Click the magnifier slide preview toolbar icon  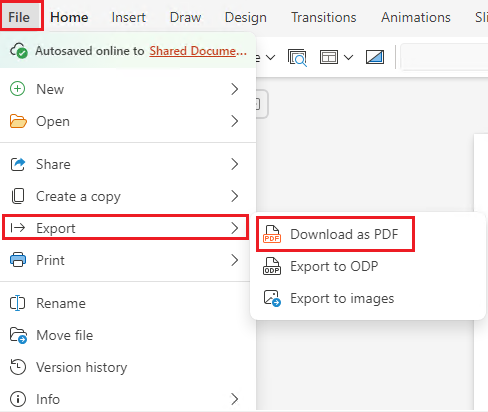click(297, 58)
